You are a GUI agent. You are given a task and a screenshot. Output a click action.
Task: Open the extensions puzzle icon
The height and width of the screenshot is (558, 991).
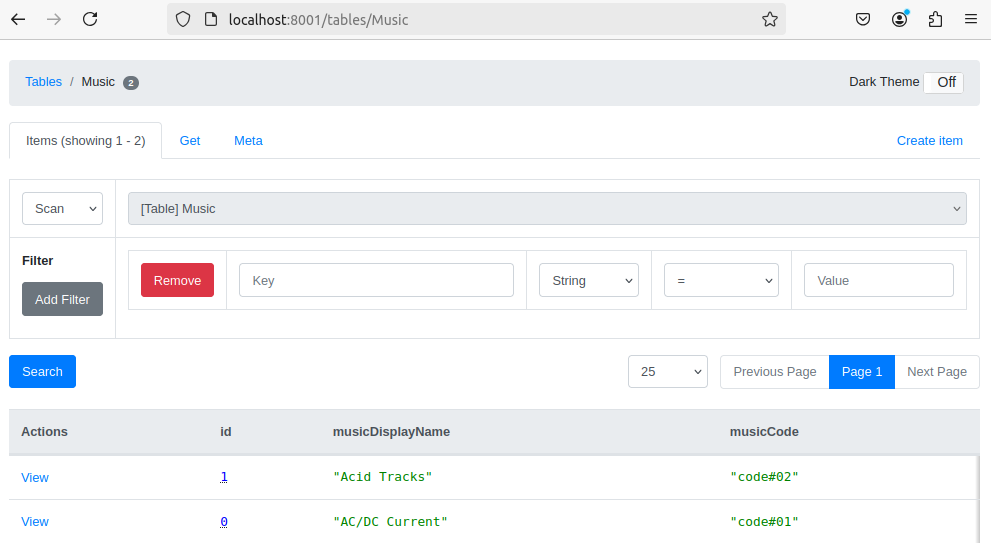pyautogui.click(x=935, y=20)
